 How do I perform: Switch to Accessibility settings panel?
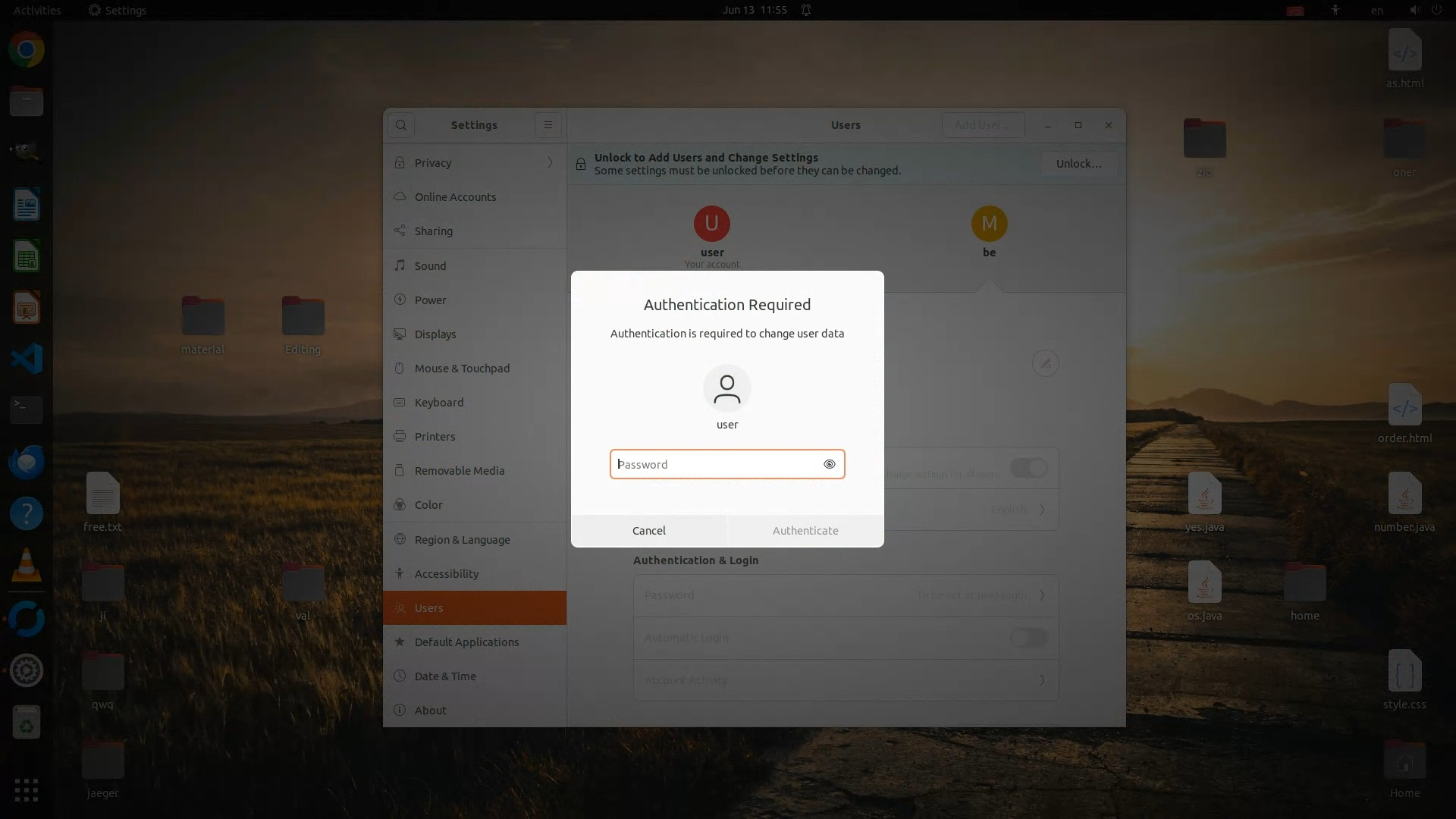tap(446, 574)
